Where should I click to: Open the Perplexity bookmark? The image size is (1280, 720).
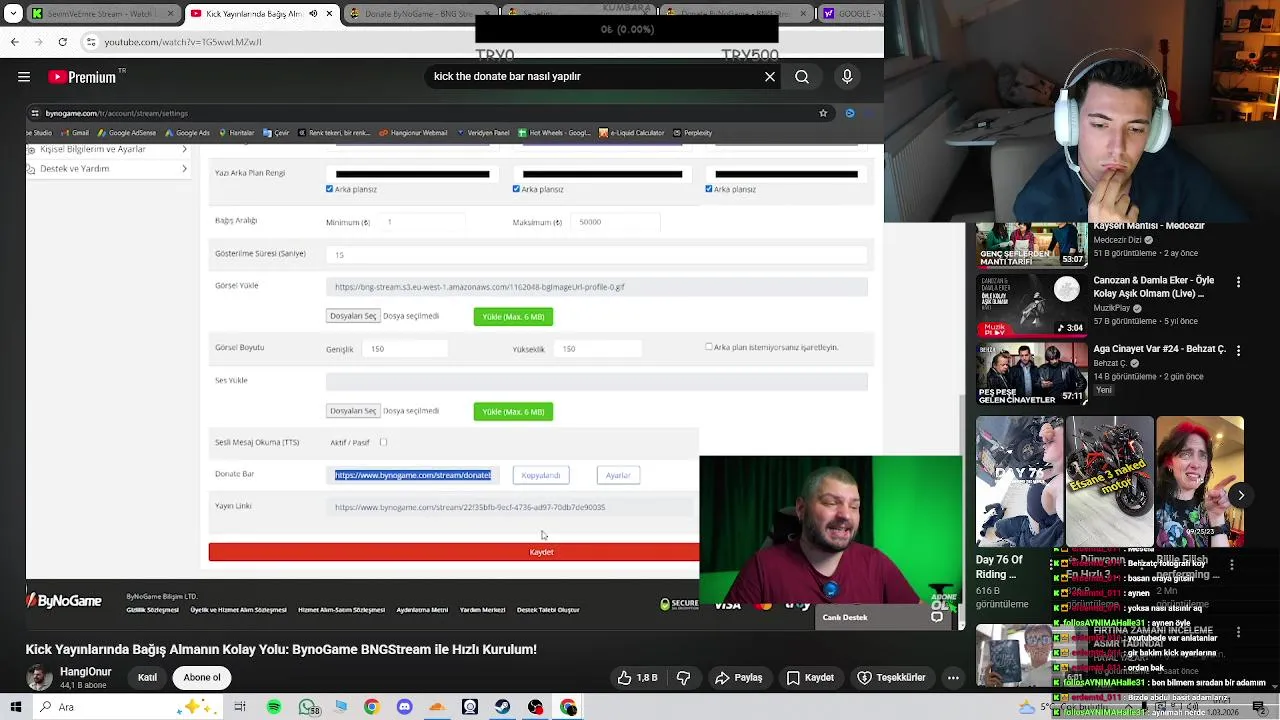pos(692,133)
